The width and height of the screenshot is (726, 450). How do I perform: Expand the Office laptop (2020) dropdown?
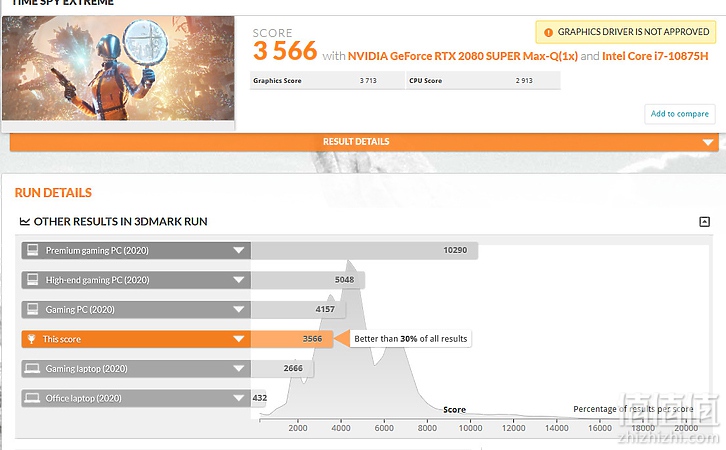tap(238, 398)
